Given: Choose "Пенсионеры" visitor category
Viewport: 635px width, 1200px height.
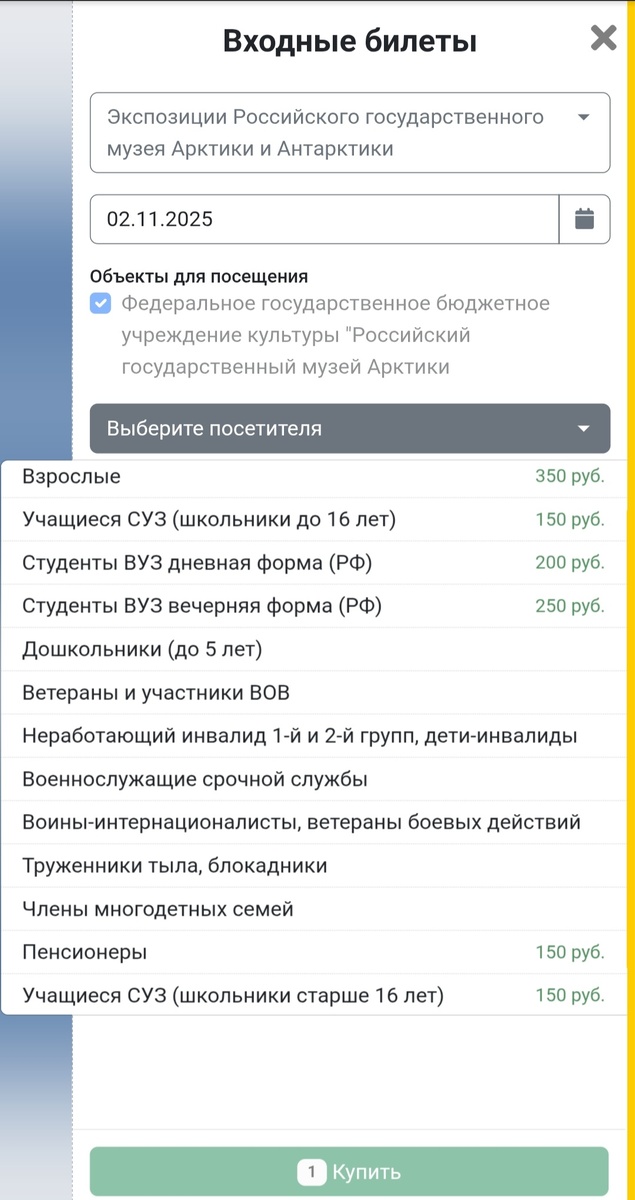Looking at the screenshot, I should 300,952.
